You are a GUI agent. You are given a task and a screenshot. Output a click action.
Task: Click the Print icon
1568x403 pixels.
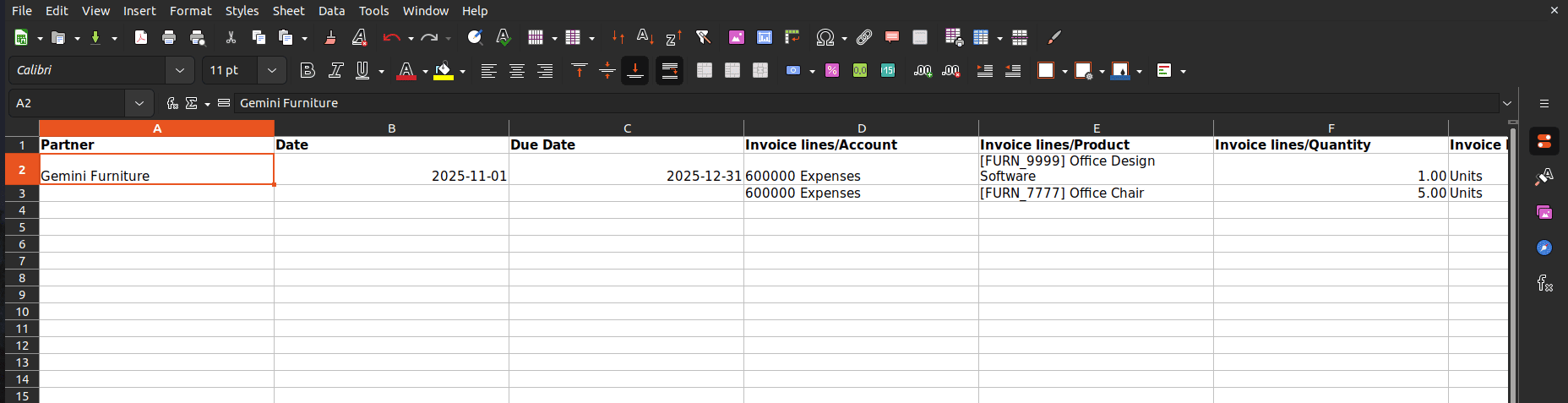169,37
